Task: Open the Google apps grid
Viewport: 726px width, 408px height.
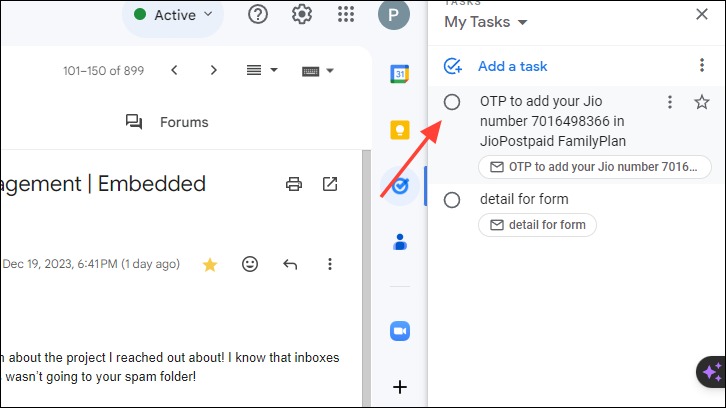Action: click(346, 14)
